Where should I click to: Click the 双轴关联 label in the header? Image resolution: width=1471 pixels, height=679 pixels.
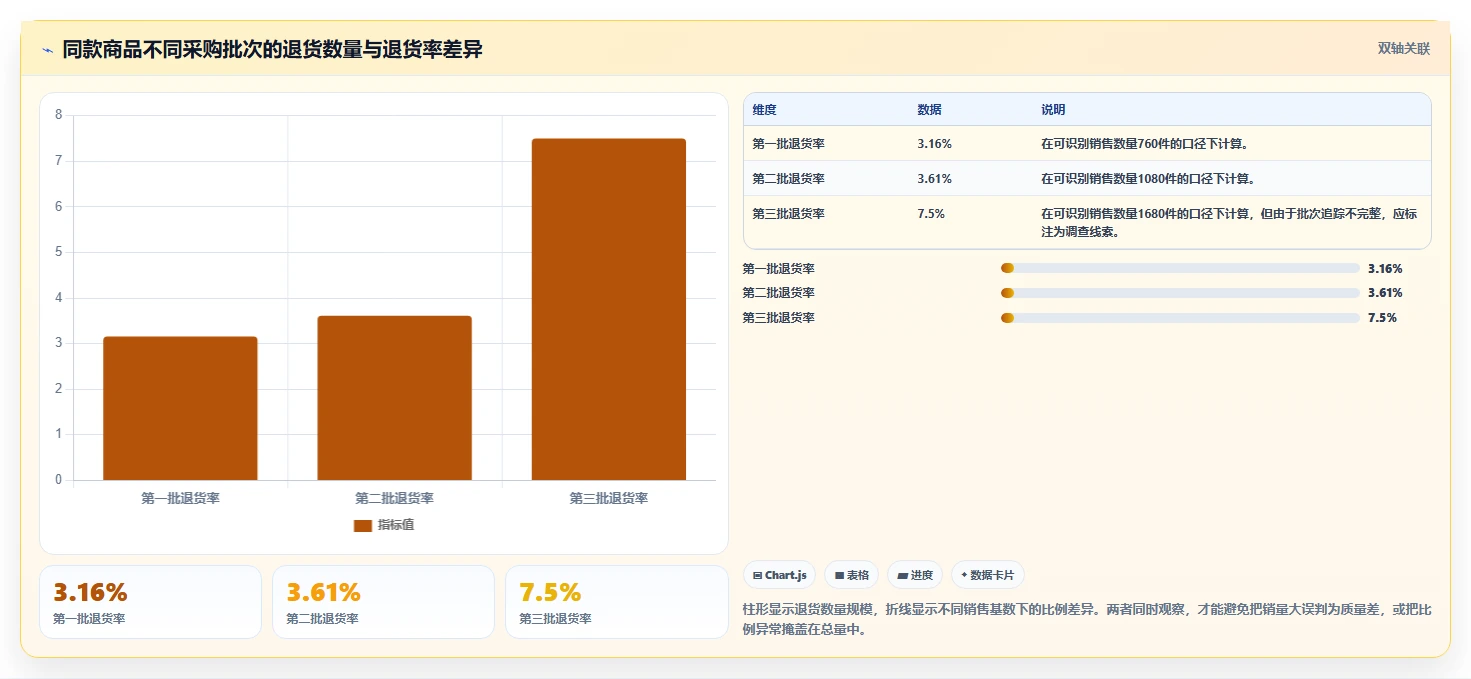coord(1403,49)
